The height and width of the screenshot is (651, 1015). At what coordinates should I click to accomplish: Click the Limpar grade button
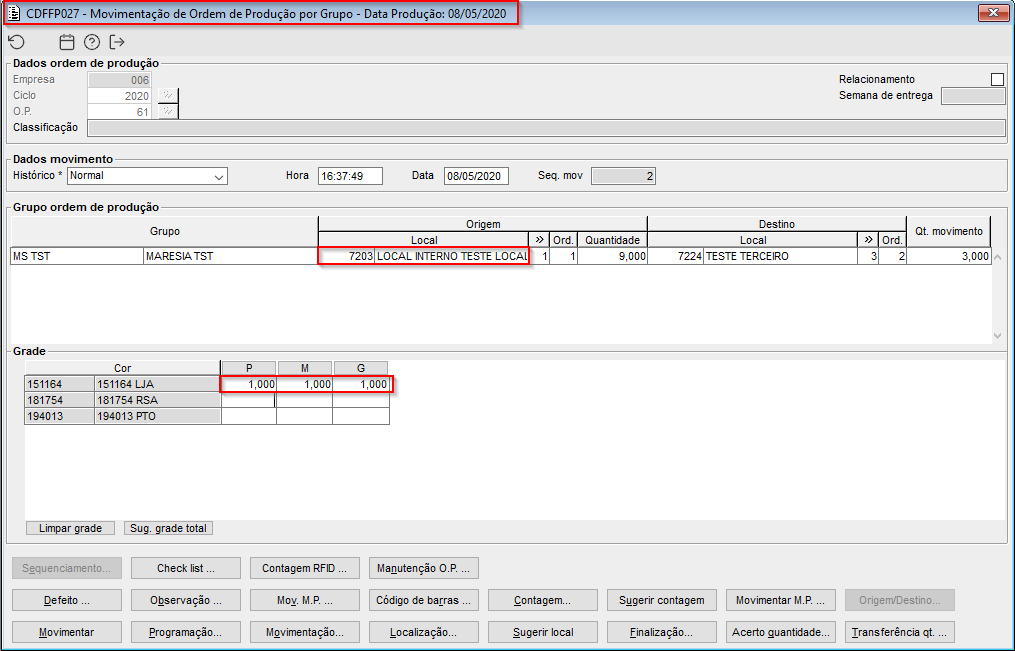[71, 528]
